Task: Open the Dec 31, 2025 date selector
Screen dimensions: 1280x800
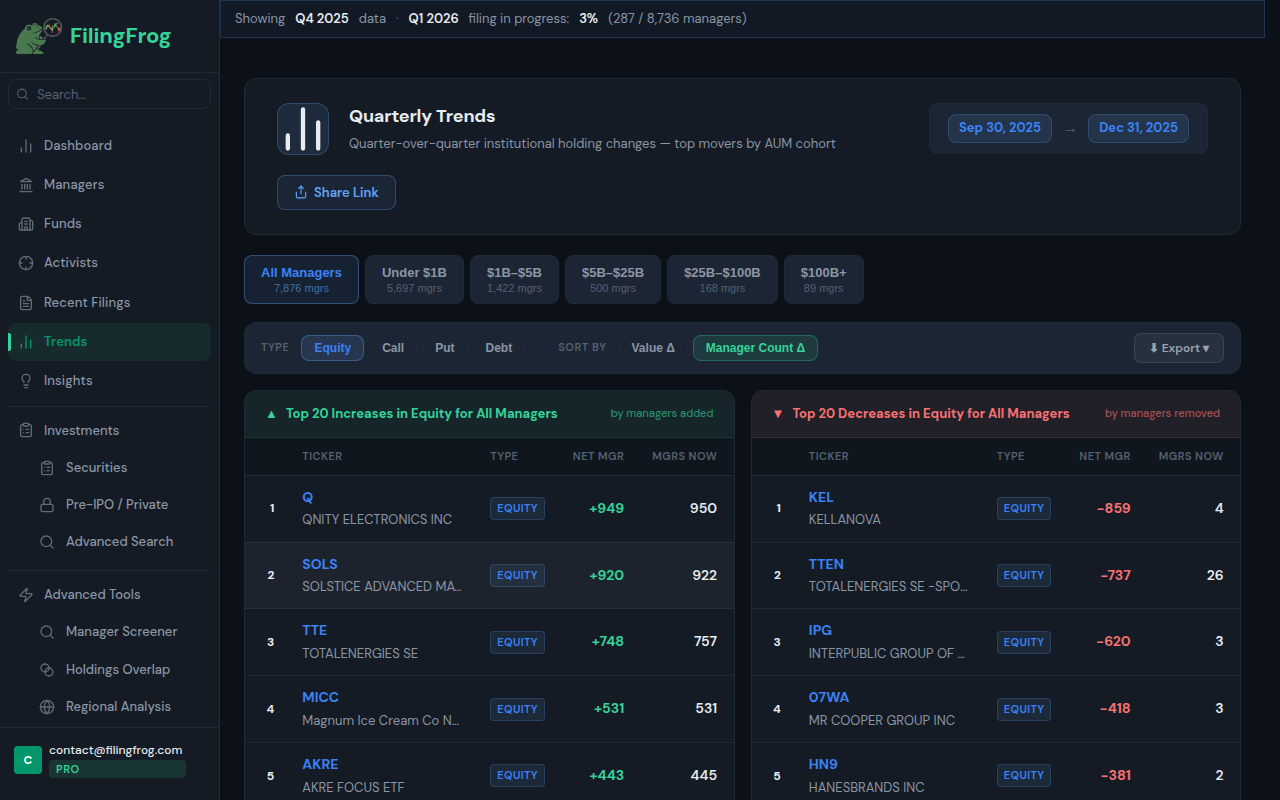Action: (1138, 127)
